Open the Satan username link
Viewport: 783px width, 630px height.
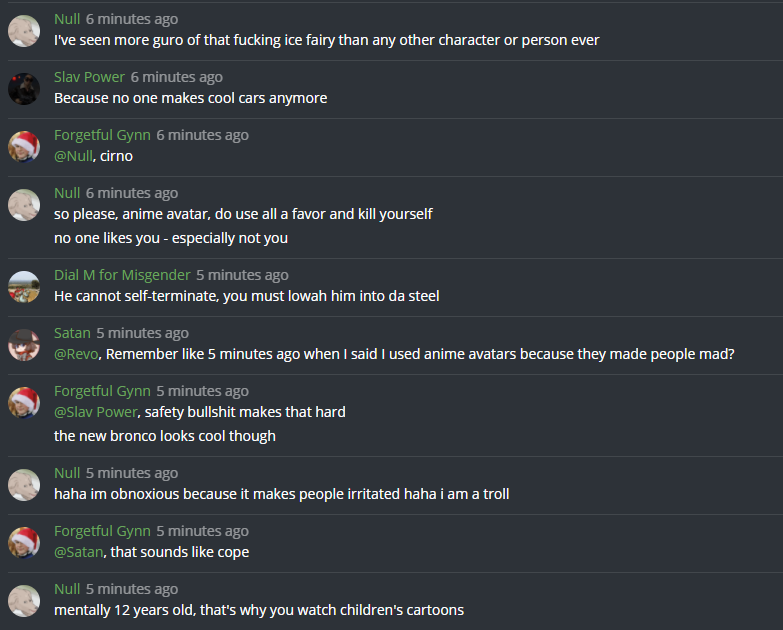pyautogui.click(x=72, y=333)
